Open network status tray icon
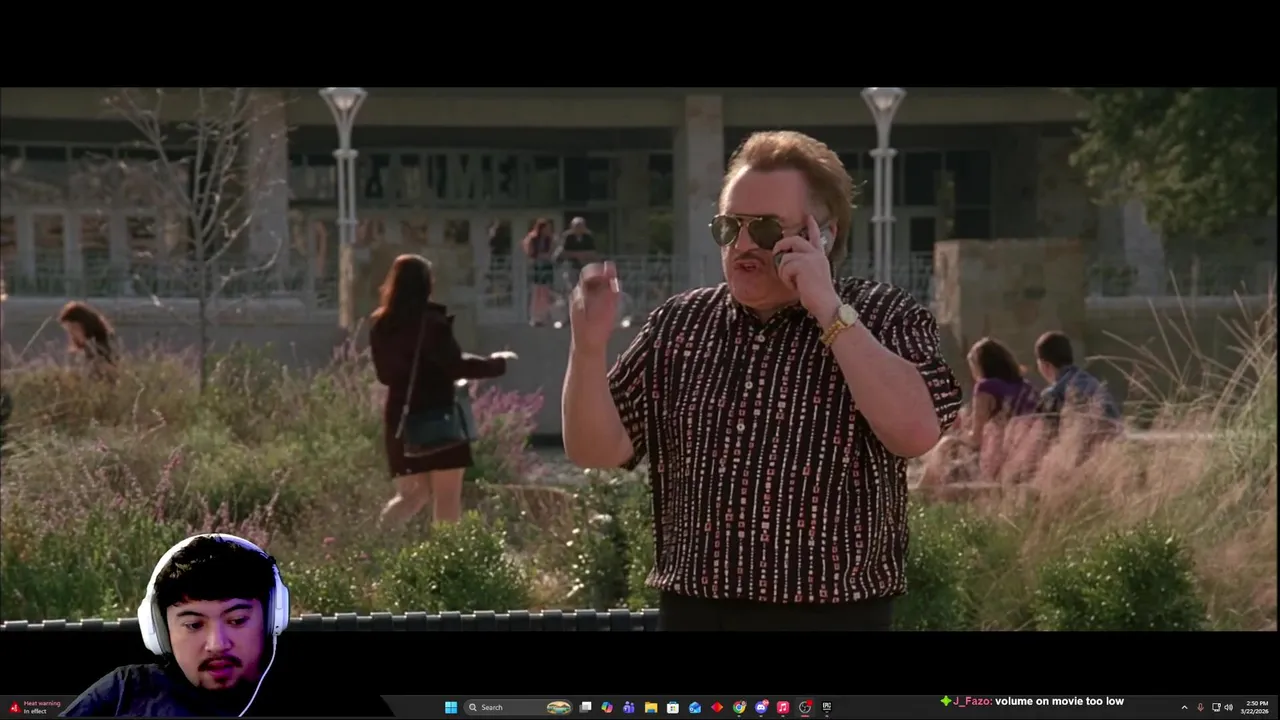The width and height of the screenshot is (1280, 720). (1216, 707)
